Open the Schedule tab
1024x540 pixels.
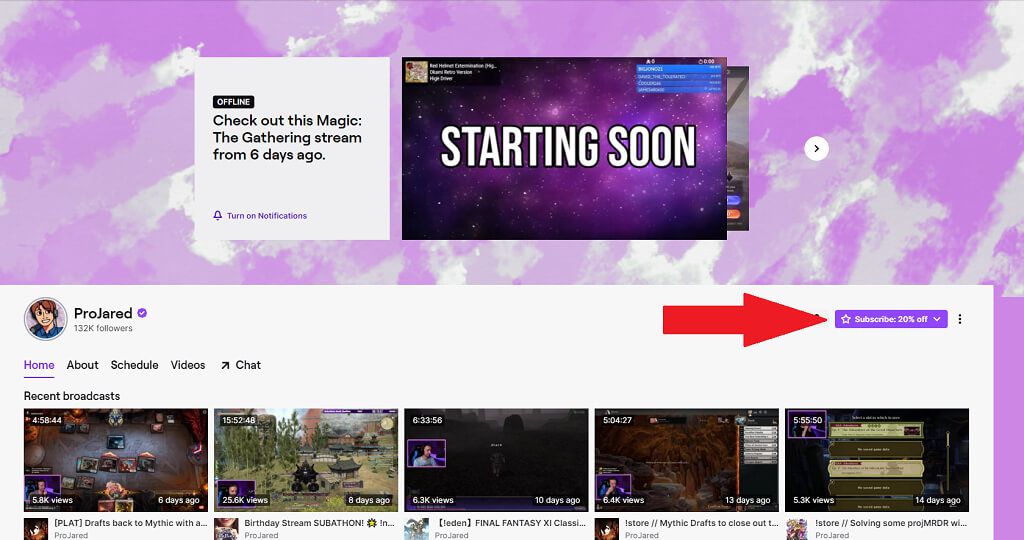(135, 365)
